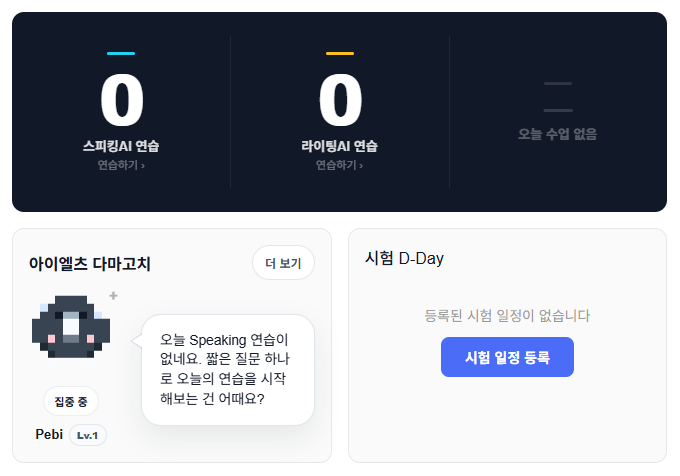Click the cyan bar above speaking count
680x476 pixels.
[121, 53]
